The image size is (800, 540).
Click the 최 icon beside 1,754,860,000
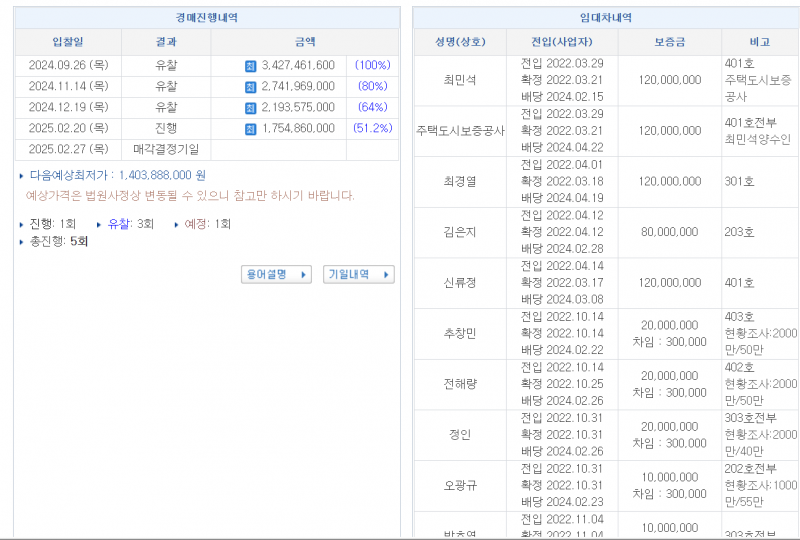[251, 129]
